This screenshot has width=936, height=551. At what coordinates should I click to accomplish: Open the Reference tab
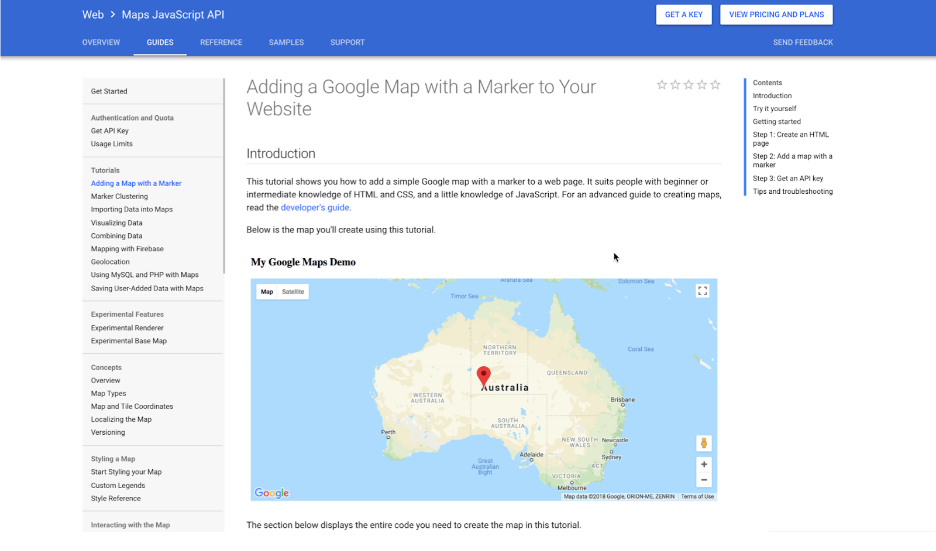(221, 42)
